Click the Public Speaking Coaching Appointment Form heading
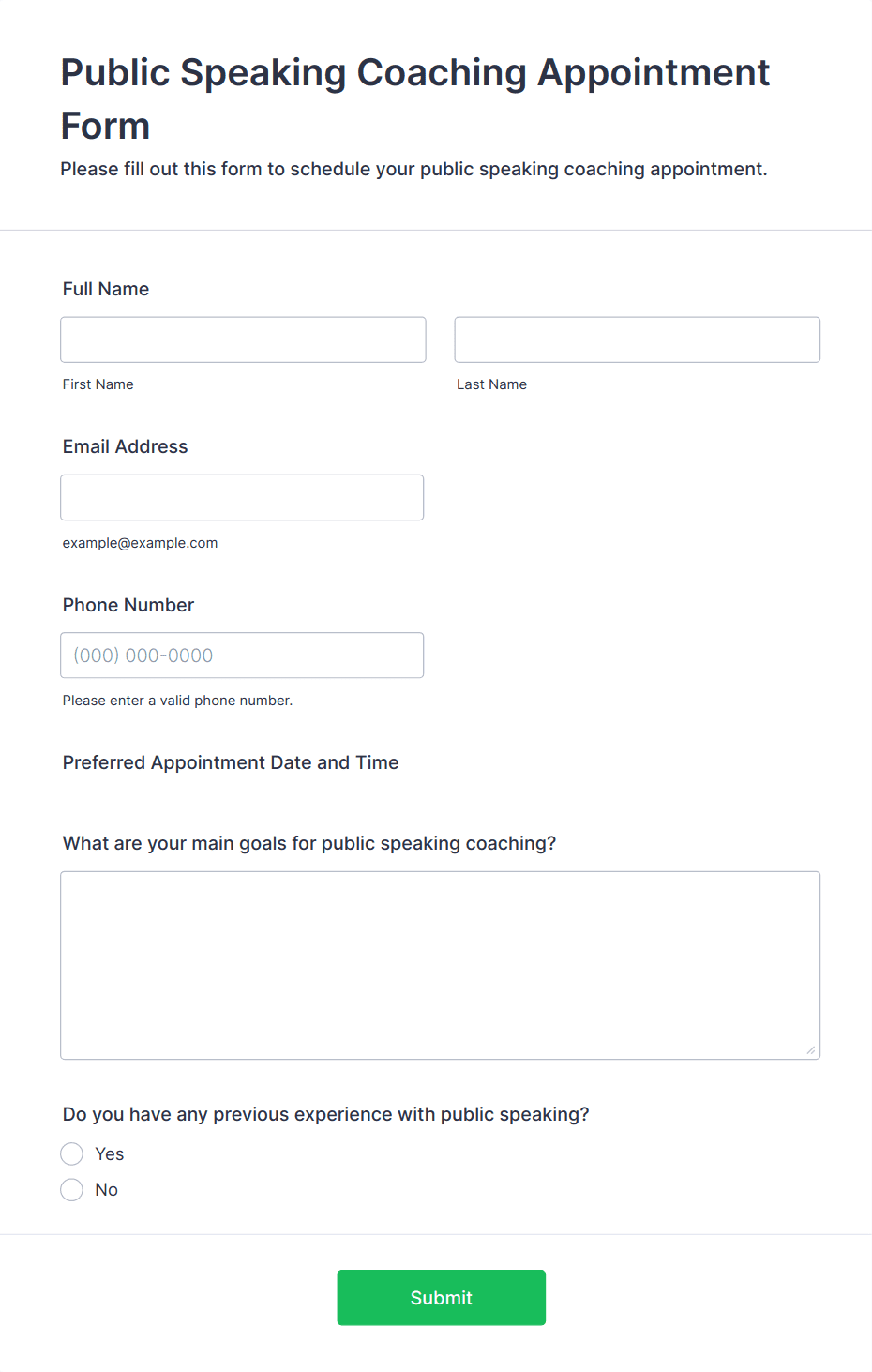Image resolution: width=872 pixels, height=1372 pixels. point(415,98)
